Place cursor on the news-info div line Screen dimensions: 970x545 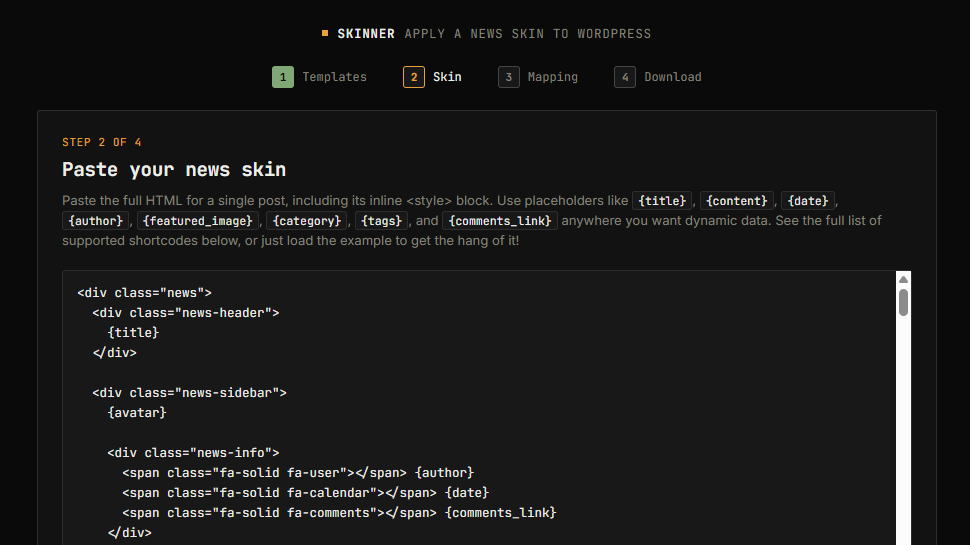193,453
